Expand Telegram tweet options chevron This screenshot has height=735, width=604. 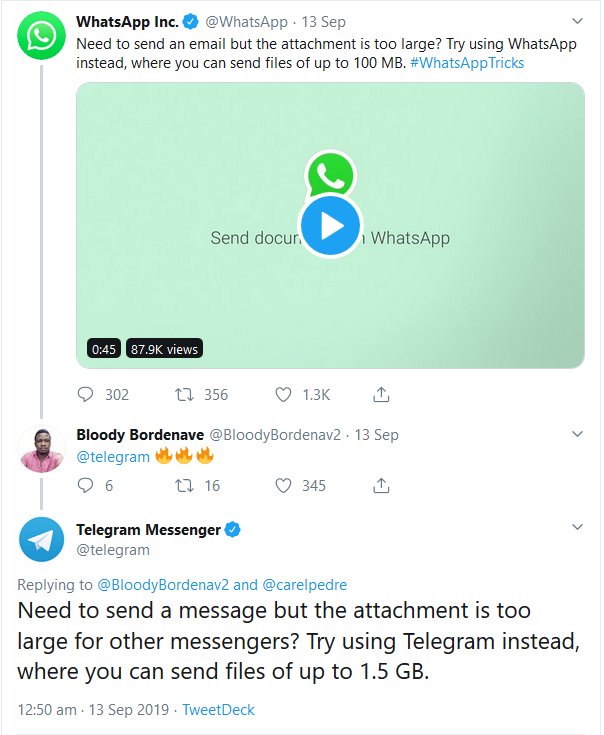point(577,527)
